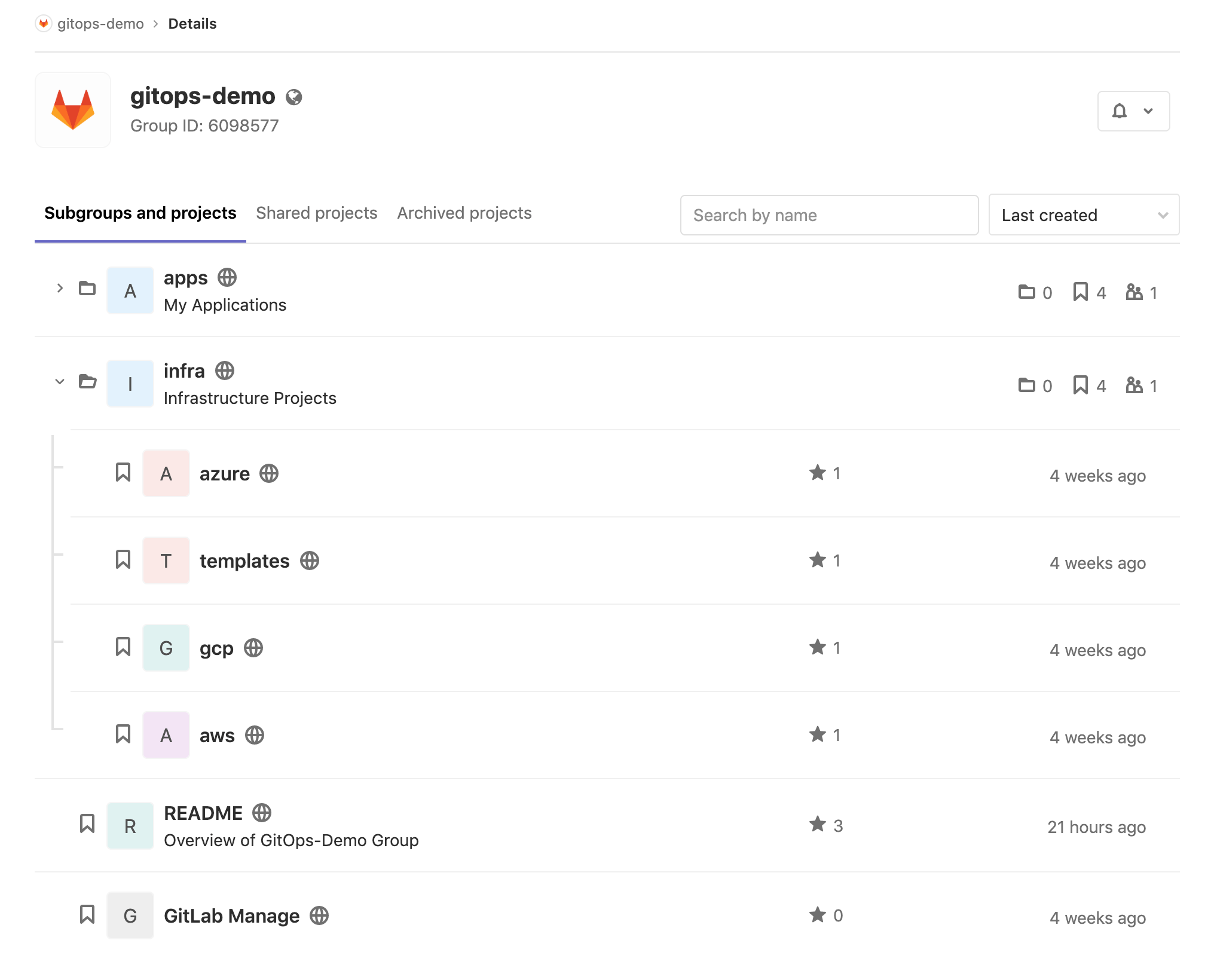Click the Search by name input field
The image size is (1211, 980).
tap(828, 215)
